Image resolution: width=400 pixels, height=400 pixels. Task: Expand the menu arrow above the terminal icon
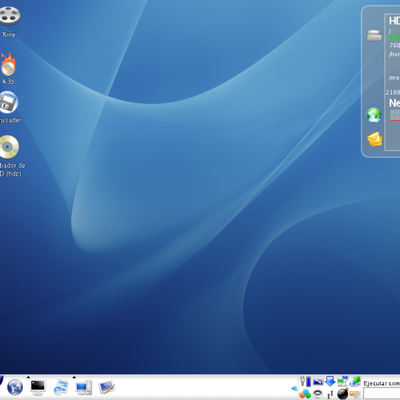coord(28,377)
